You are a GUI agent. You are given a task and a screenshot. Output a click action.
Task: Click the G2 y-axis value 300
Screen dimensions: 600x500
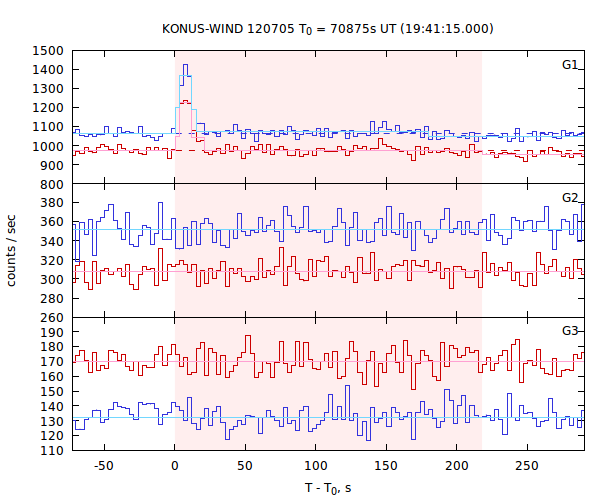click(52, 279)
